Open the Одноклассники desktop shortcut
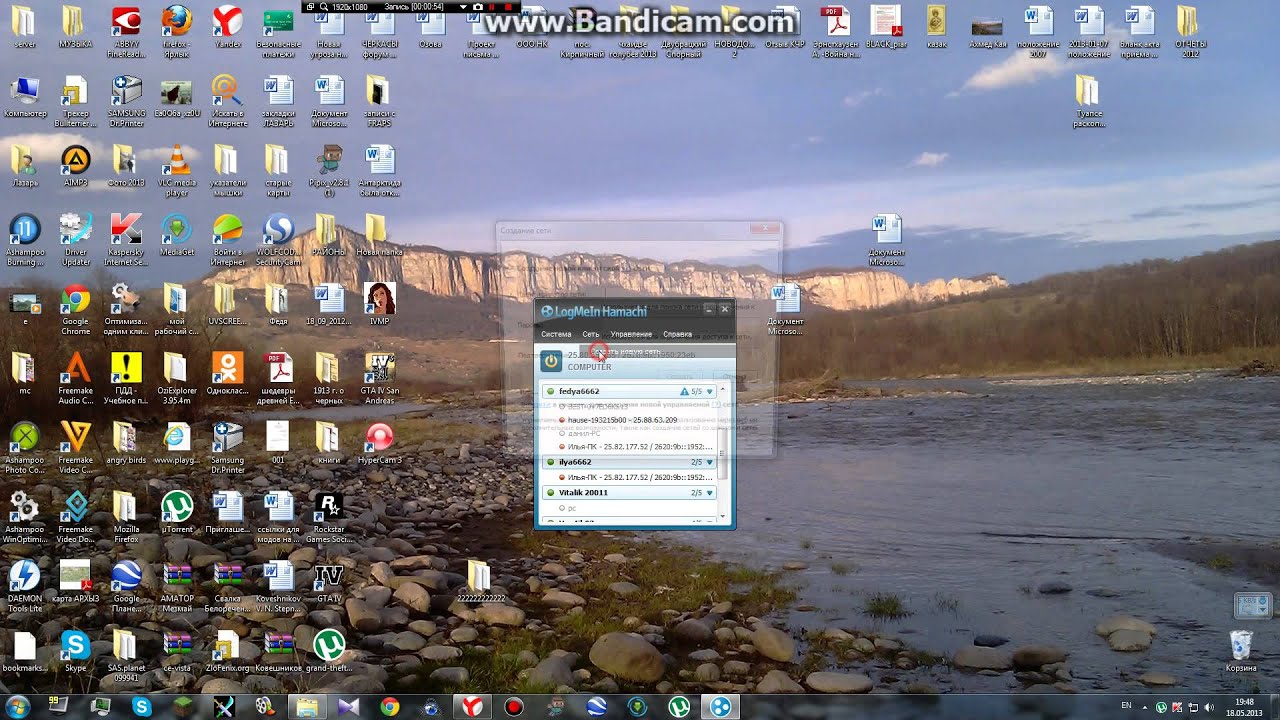The width and height of the screenshot is (1280, 720). click(228, 374)
